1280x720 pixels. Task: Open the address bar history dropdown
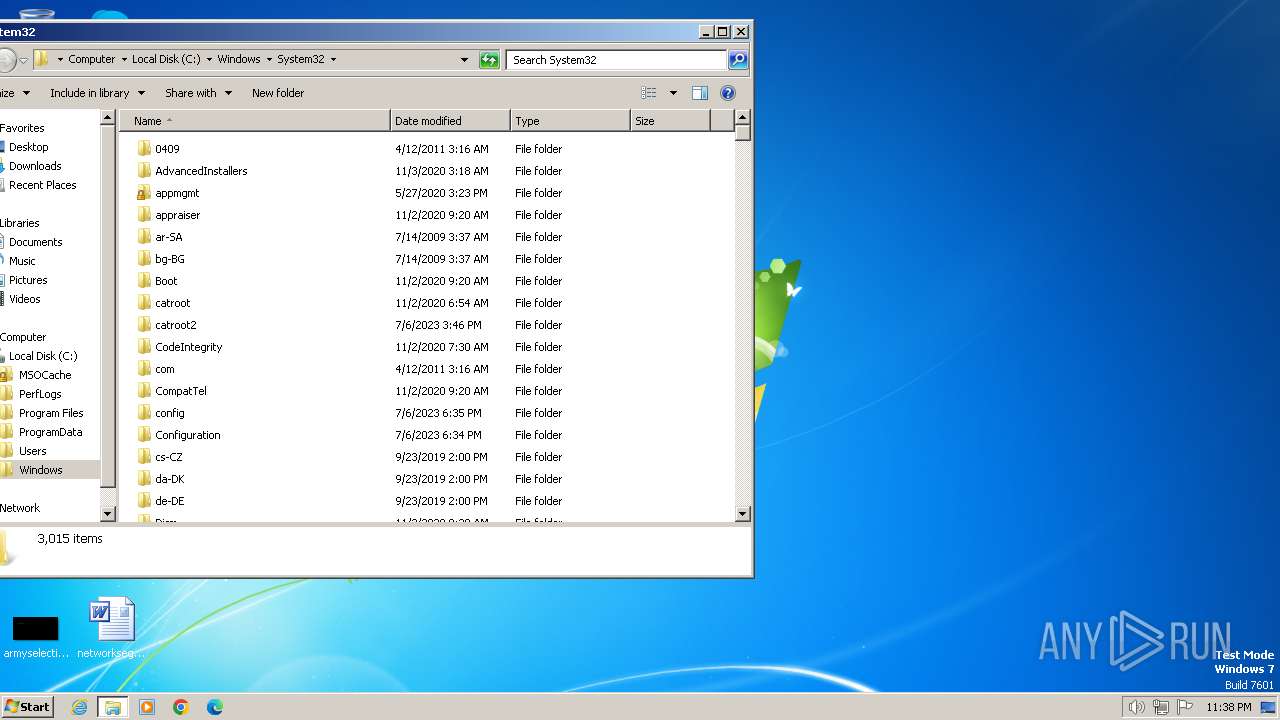[x=464, y=60]
